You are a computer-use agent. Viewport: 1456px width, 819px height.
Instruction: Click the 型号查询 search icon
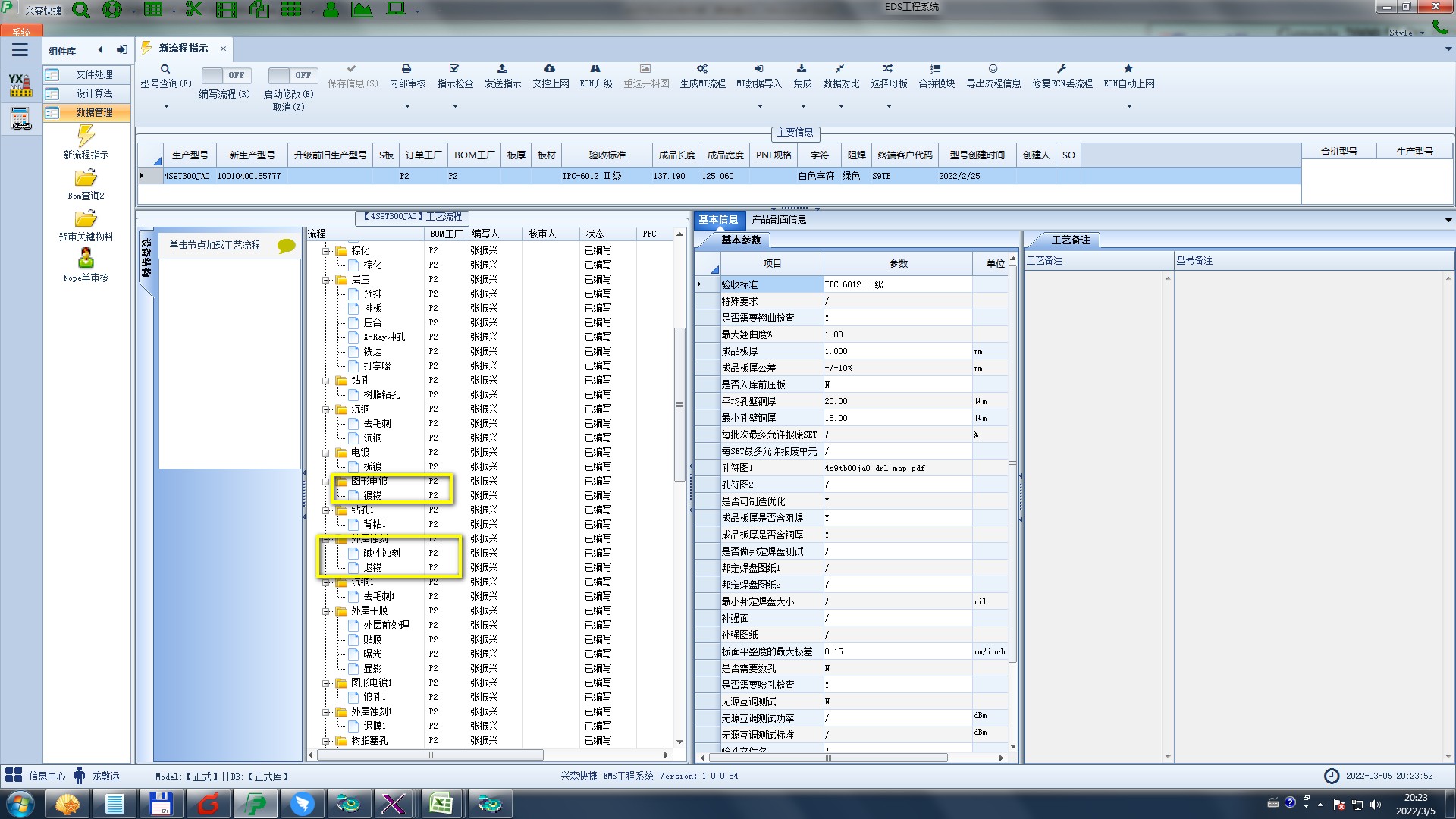[x=165, y=69]
